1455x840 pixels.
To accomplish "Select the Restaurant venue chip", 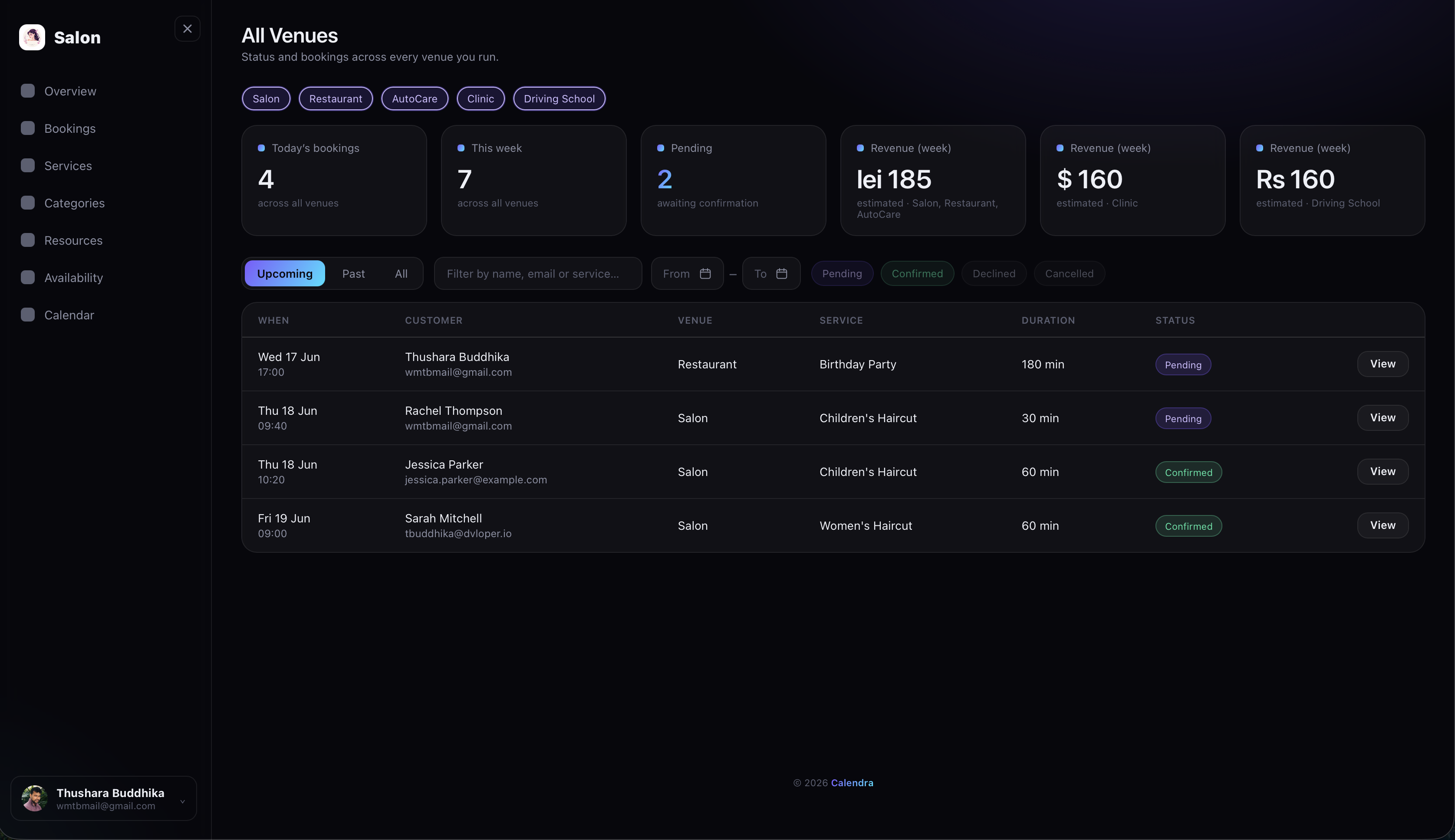I will click(336, 98).
